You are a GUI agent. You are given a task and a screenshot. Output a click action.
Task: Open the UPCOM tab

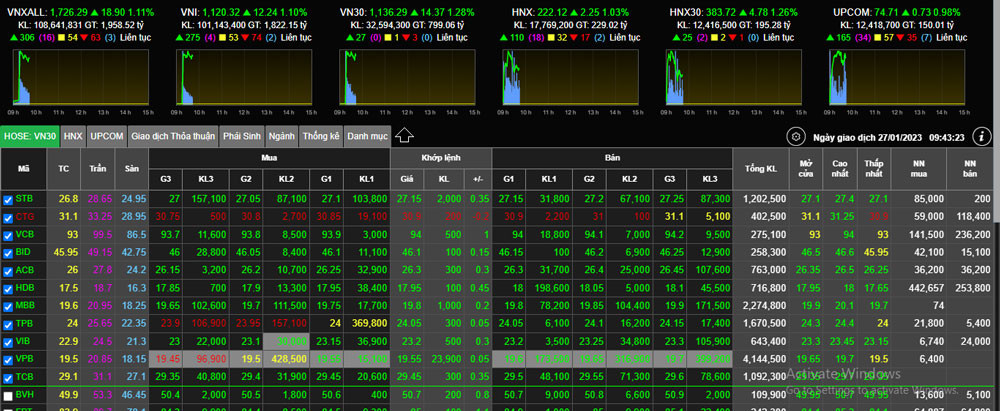107,136
